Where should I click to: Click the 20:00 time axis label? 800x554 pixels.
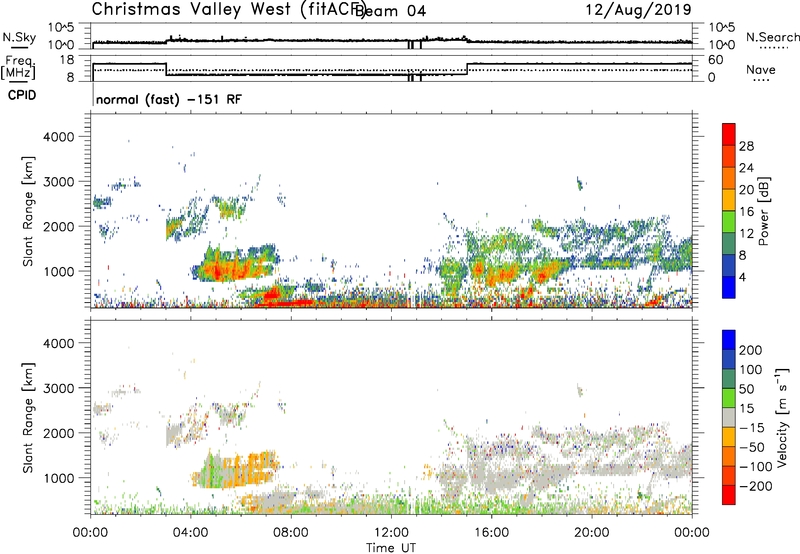(x=591, y=533)
